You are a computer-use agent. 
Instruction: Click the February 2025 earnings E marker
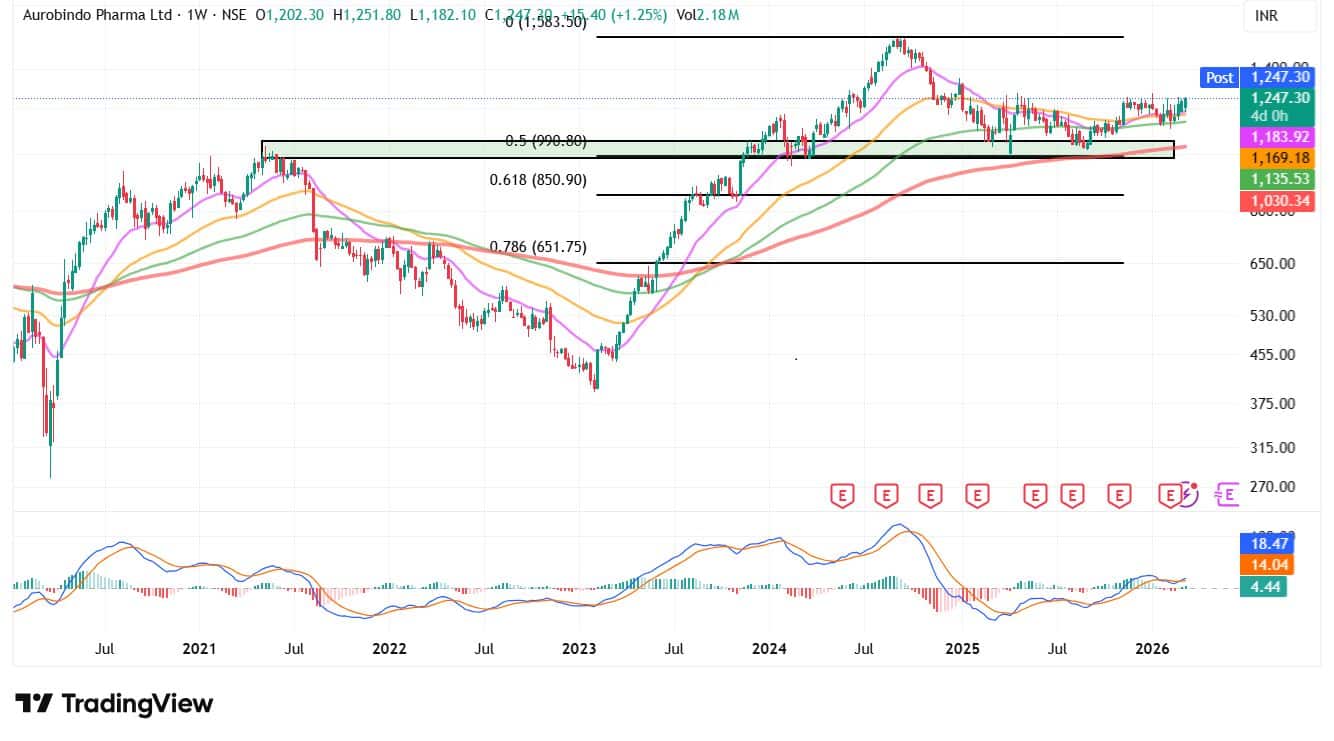pyautogui.click(x=978, y=494)
